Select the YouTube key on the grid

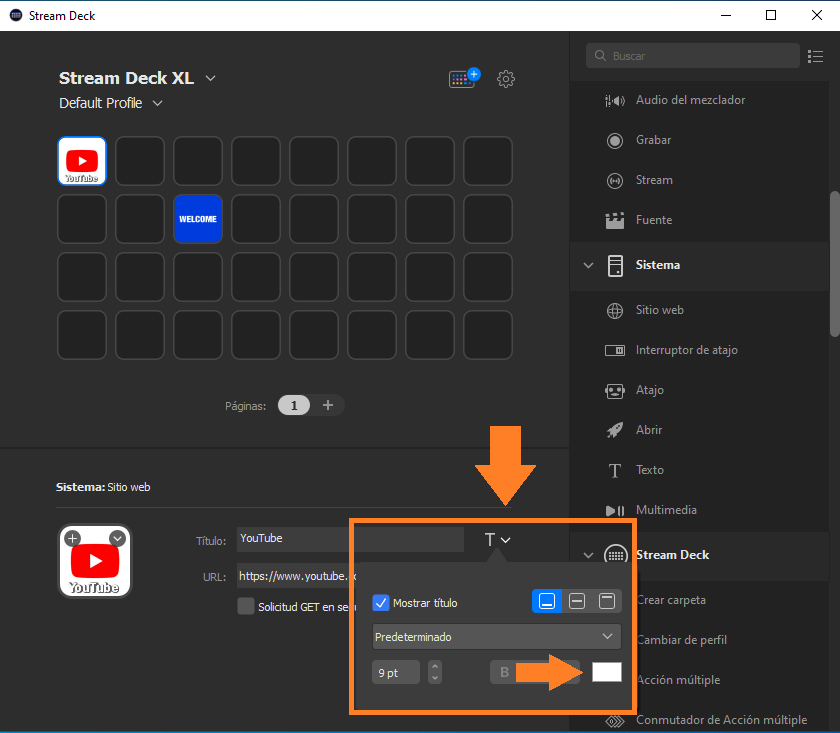coord(82,161)
